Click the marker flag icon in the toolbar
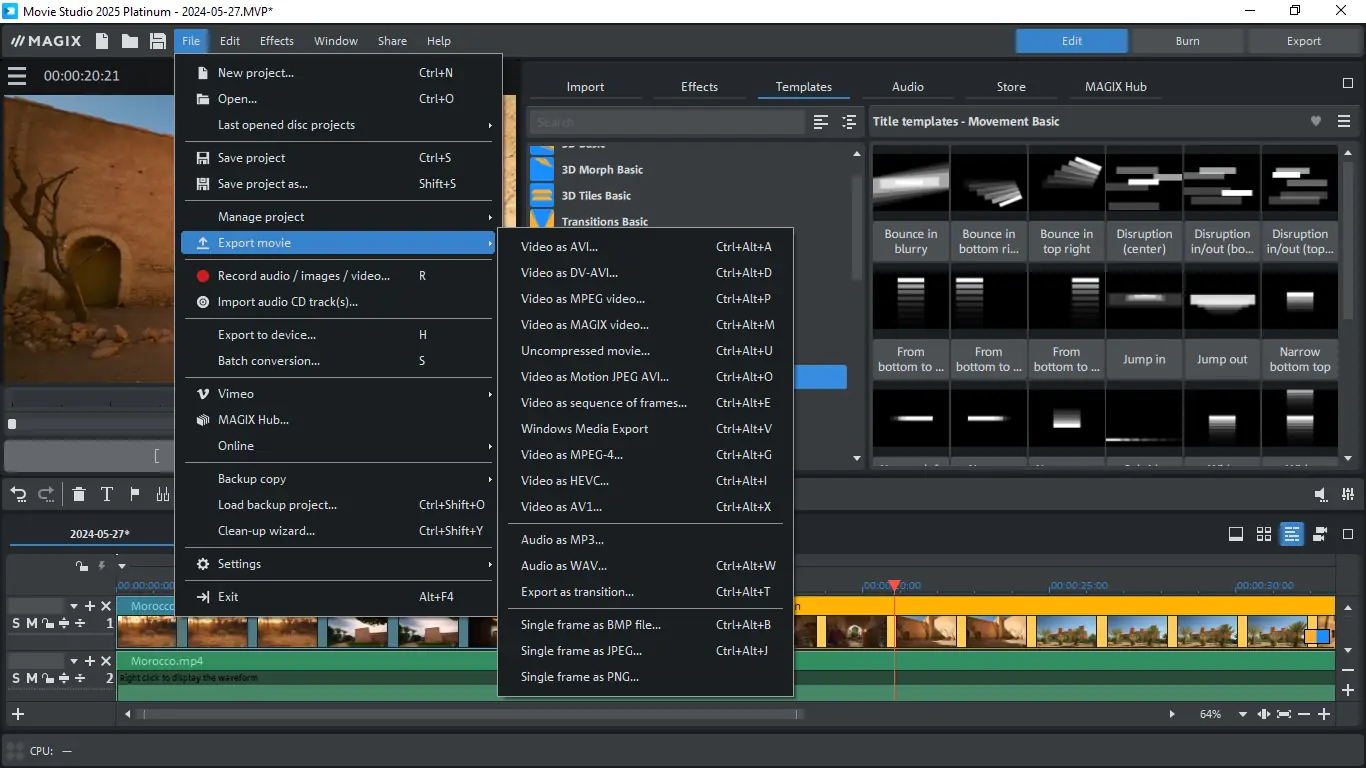1366x768 pixels. (133, 494)
